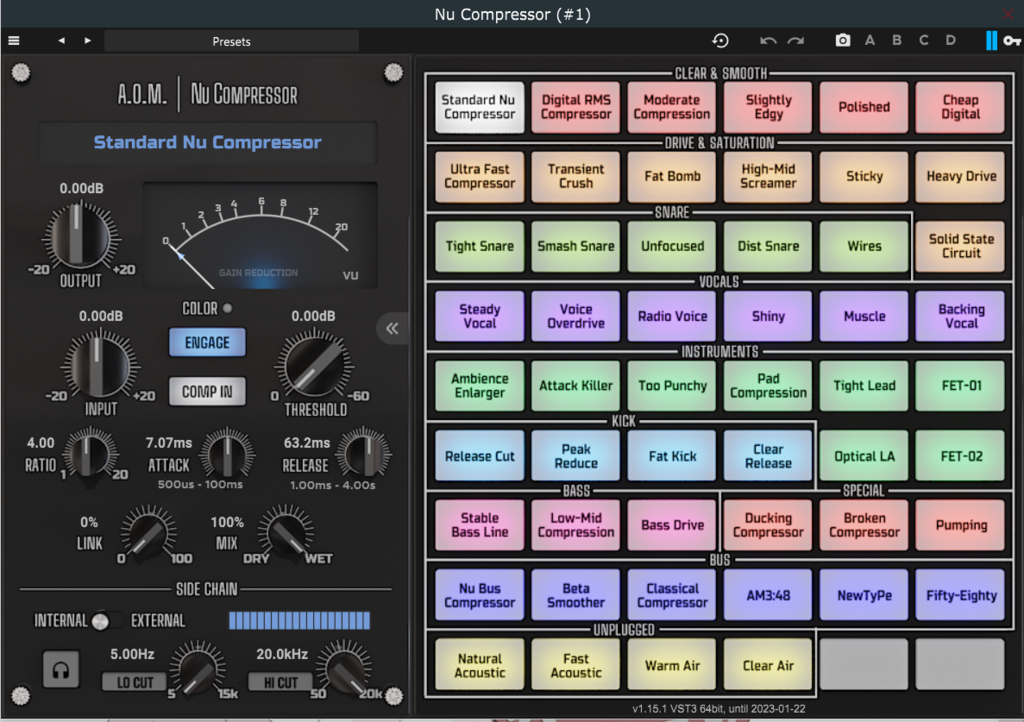Load the Moderate Compression preset
The image size is (1024, 722).
tap(671, 107)
